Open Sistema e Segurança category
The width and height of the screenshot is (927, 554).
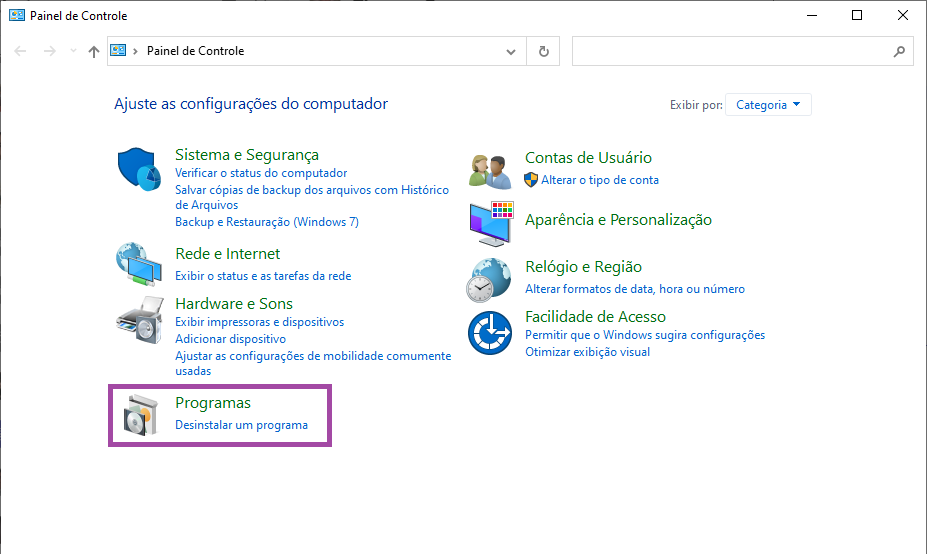coord(247,154)
